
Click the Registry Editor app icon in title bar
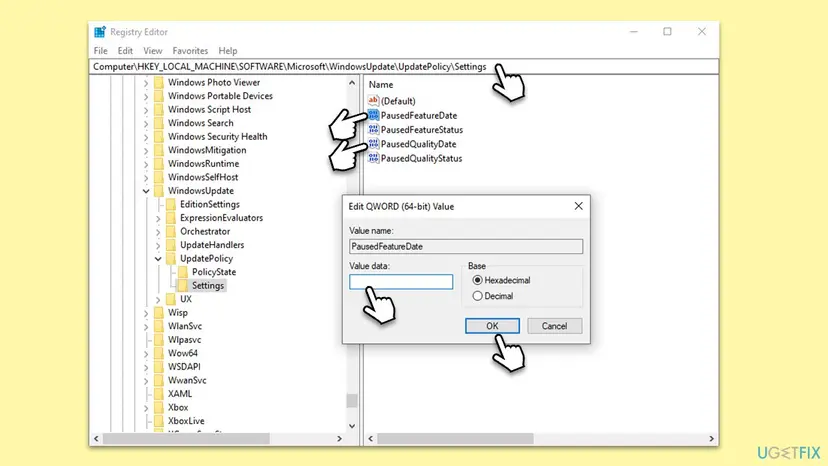100,32
